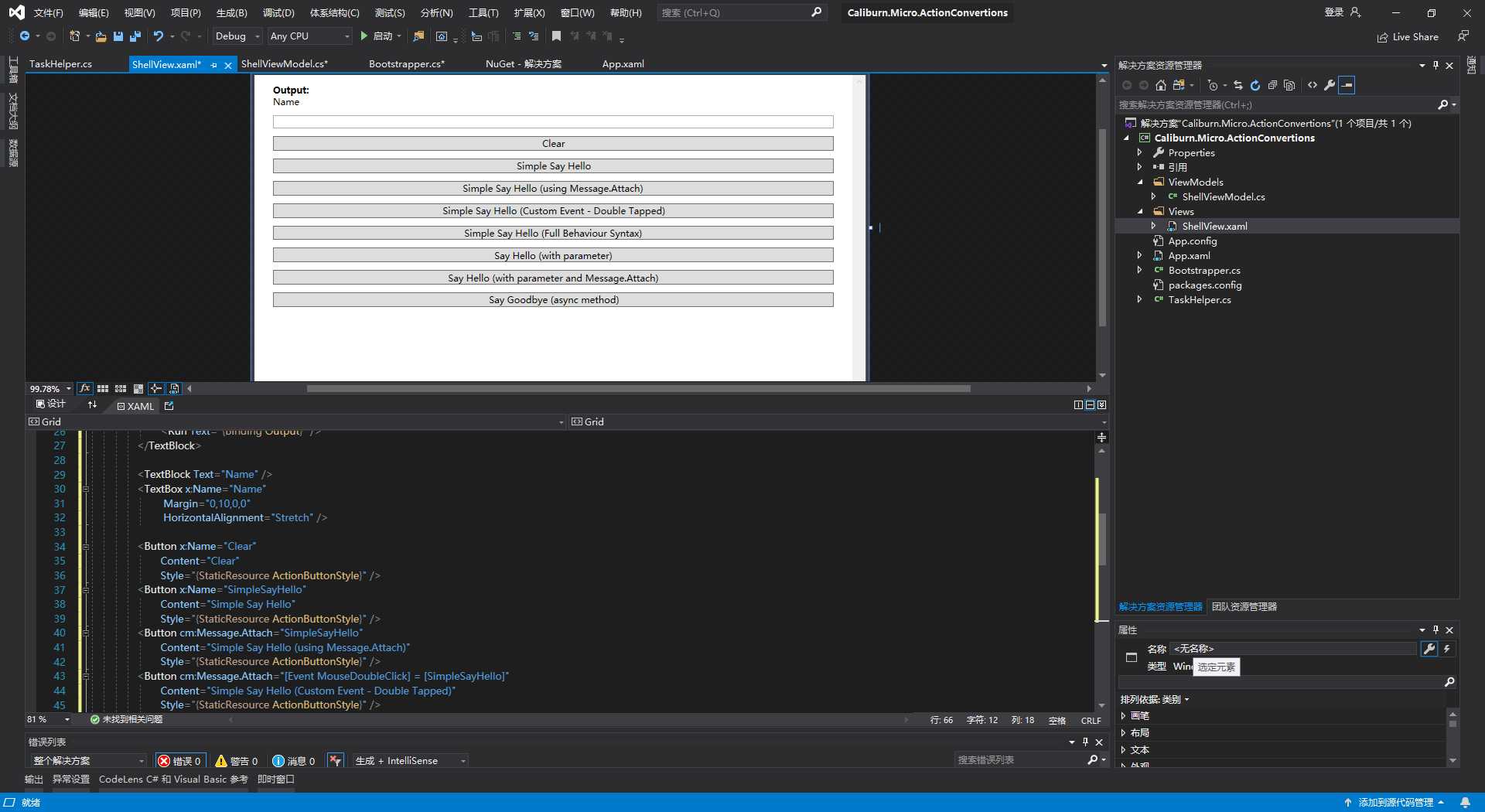Click the designer horizontal scrollbar thumb
The width and height of the screenshot is (1485, 812).
click(x=638, y=389)
